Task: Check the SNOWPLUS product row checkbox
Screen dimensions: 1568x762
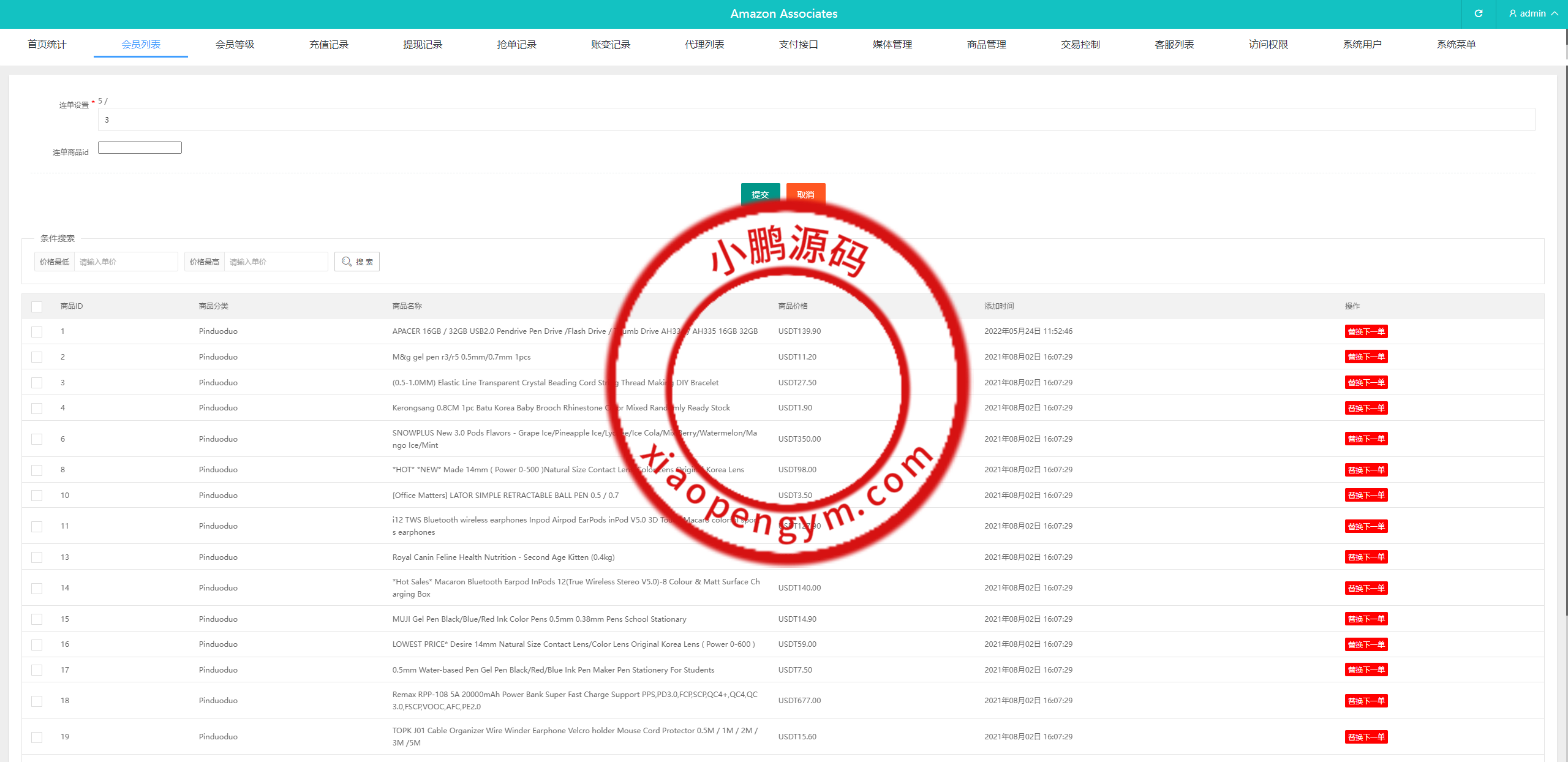Action: (x=37, y=439)
